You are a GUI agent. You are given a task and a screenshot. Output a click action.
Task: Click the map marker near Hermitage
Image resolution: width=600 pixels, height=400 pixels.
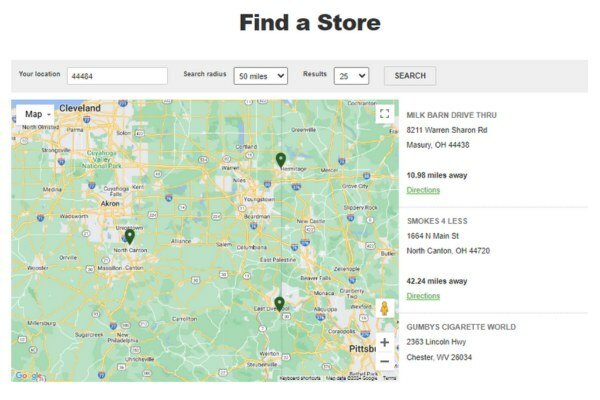pos(281,160)
